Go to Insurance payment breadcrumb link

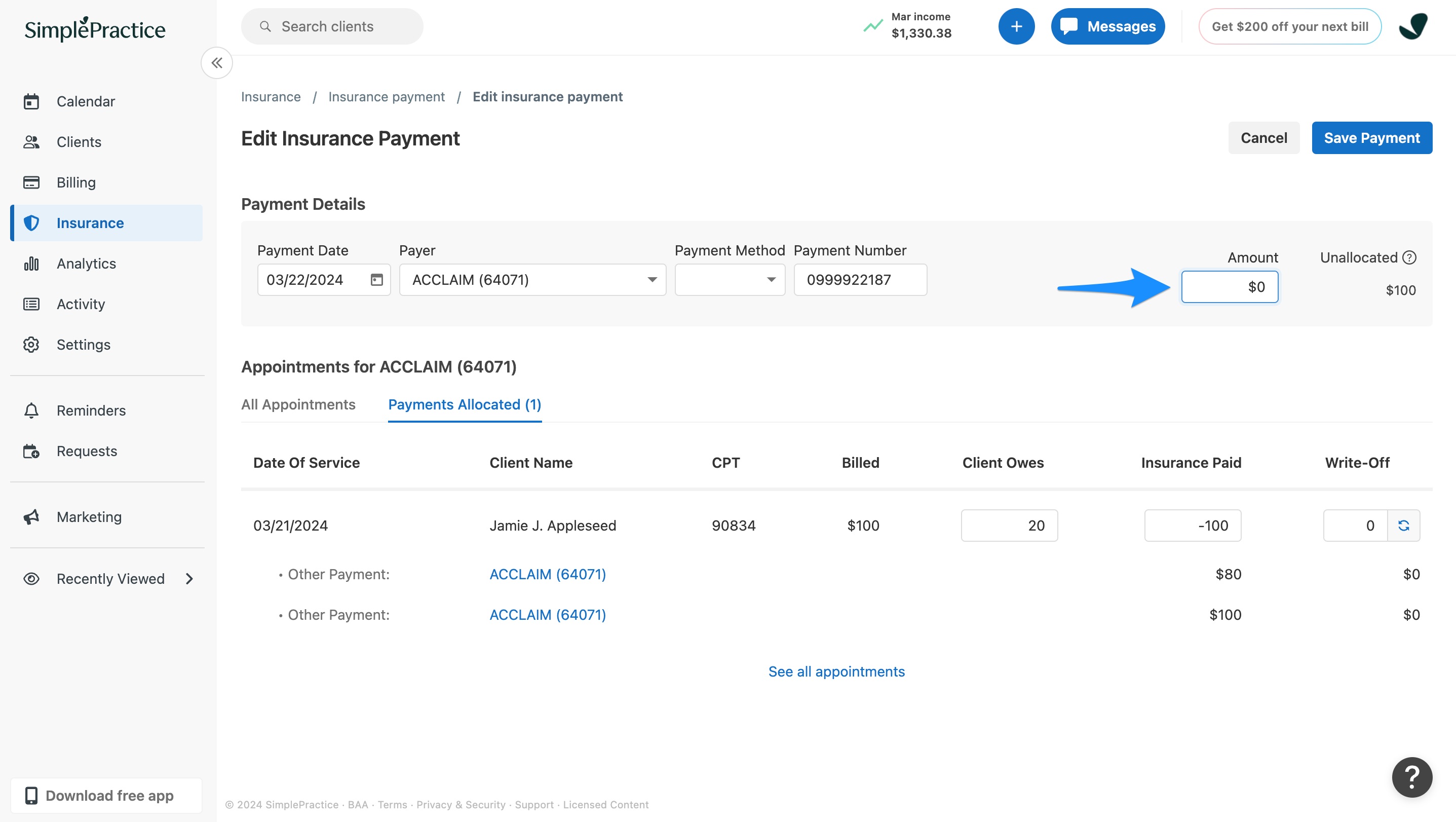point(387,97)
